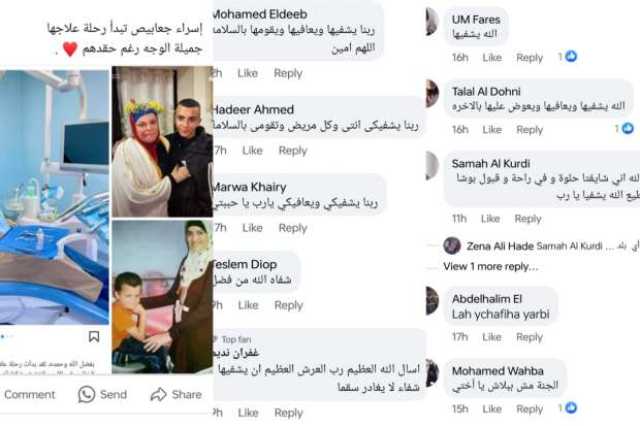The height and width of the screenshot is (426, 640).
Task: Click the Comment button under post
Action: (29, 395)
